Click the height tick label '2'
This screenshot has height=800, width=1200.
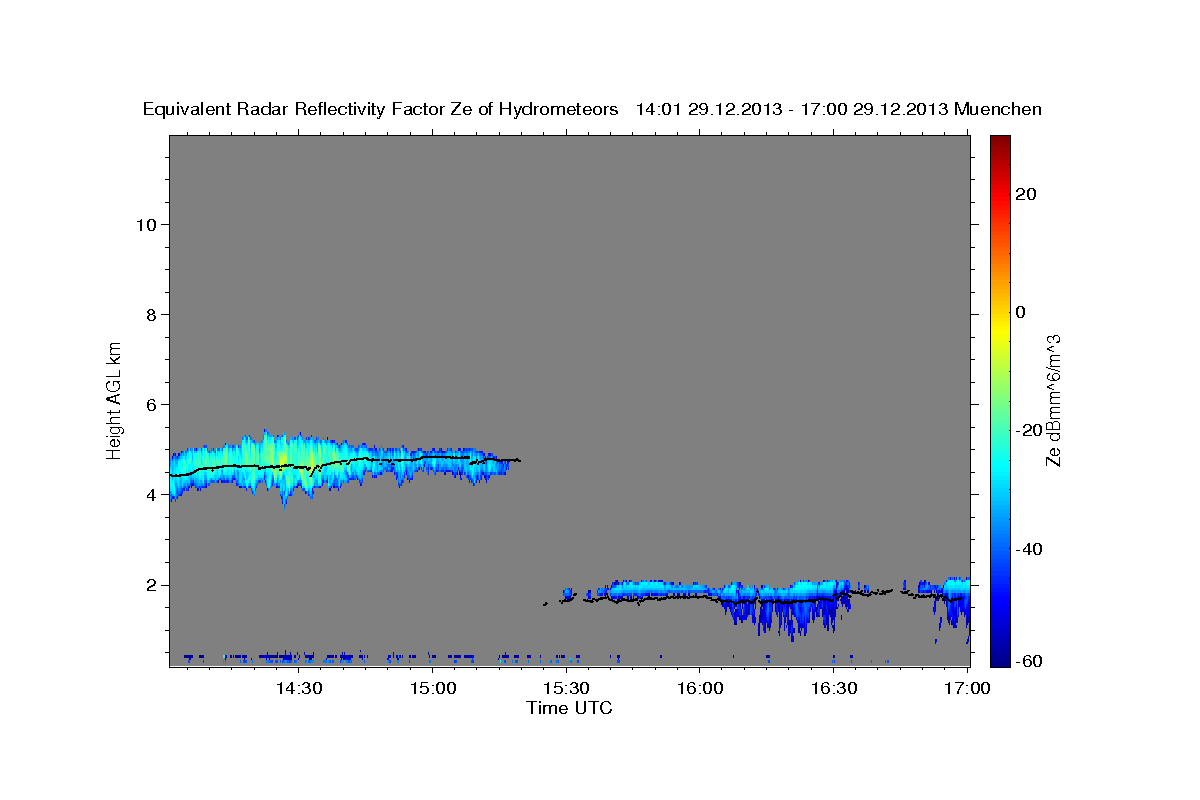pos(150,585)
